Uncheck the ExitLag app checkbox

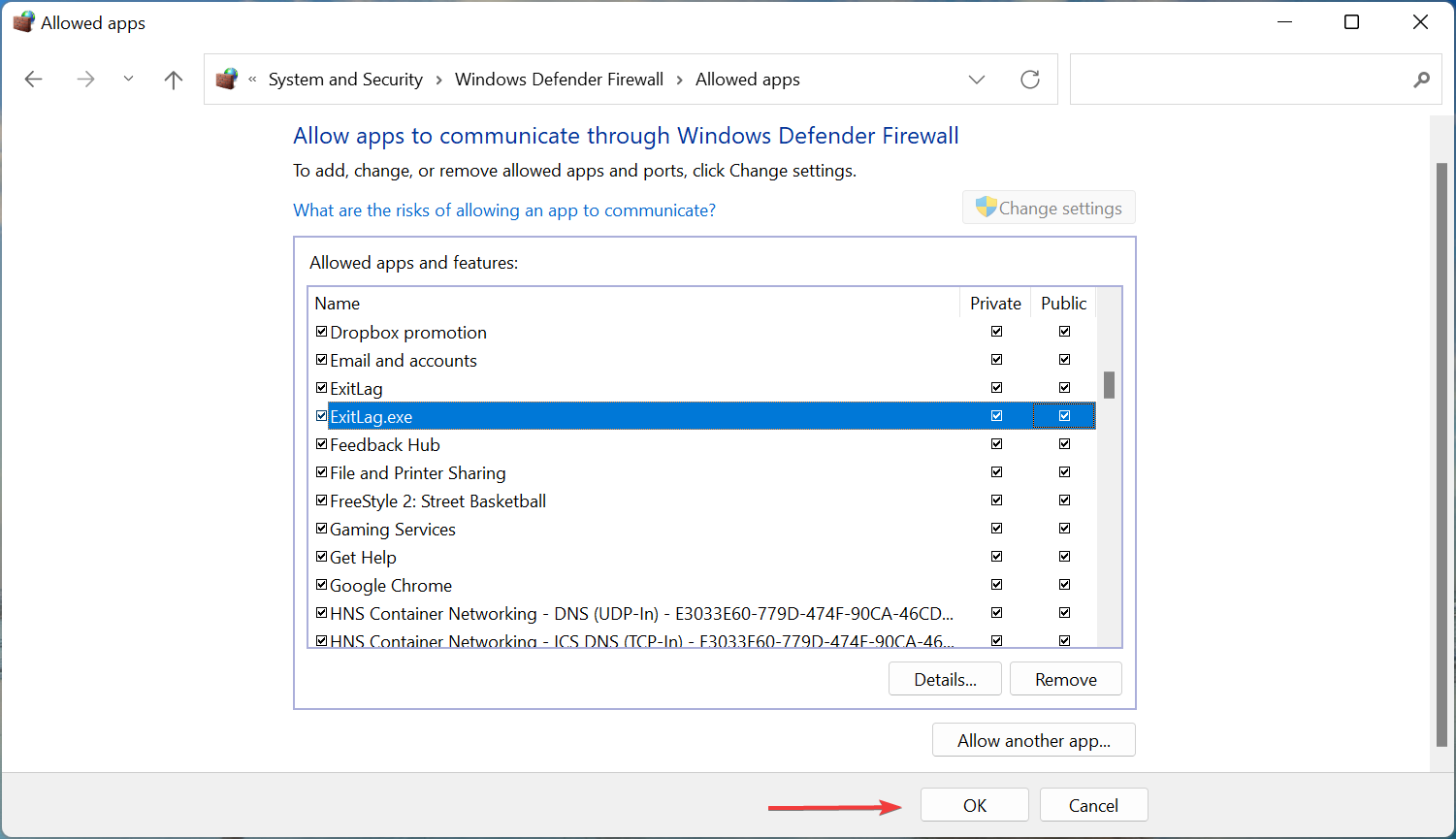(322, 388)
